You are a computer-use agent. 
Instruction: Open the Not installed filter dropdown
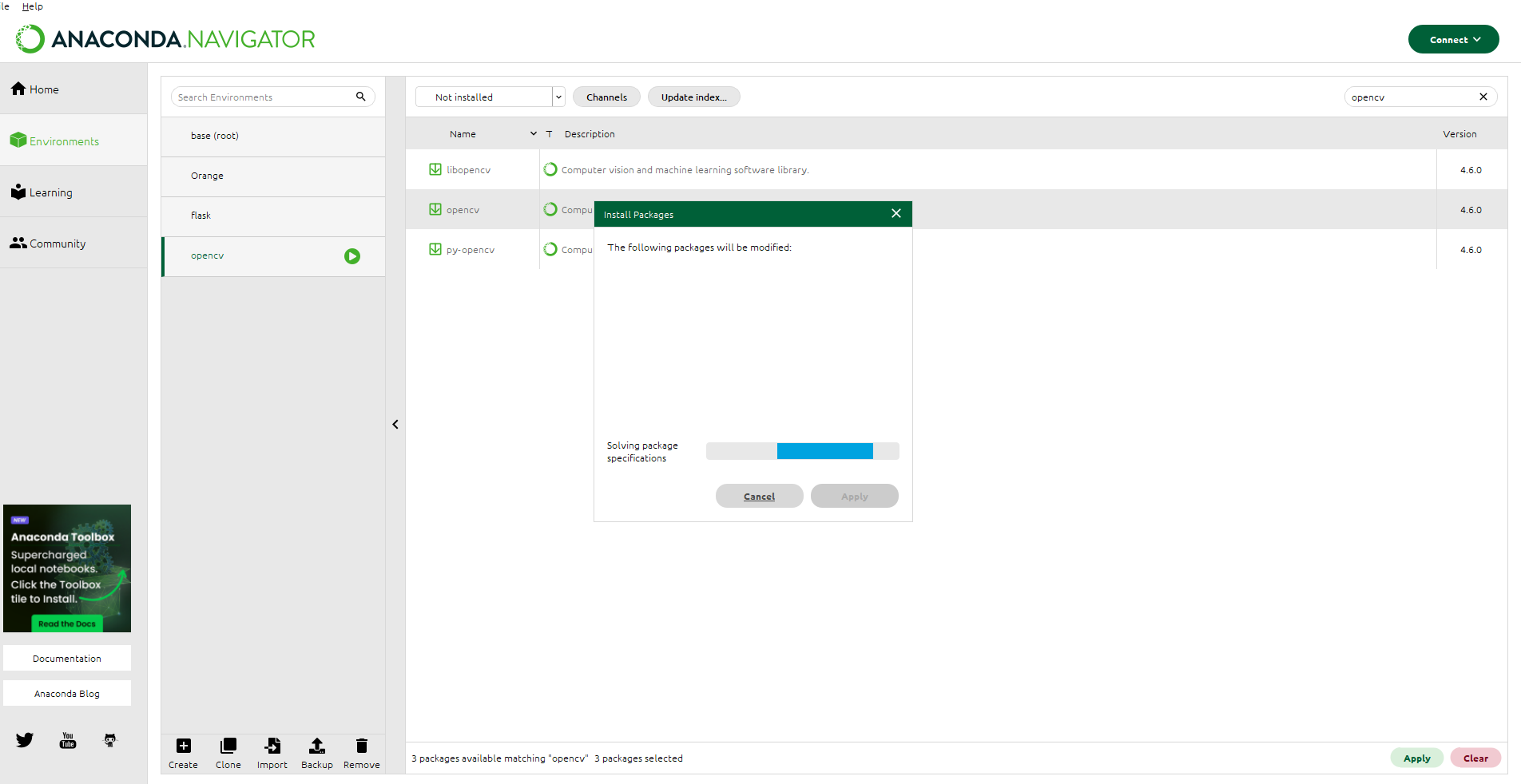pyautogui.click(x=490, y=97)
